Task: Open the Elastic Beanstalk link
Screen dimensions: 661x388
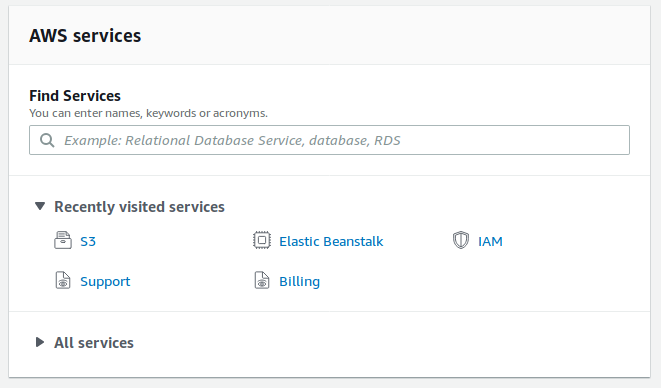Action: (331, 241)
